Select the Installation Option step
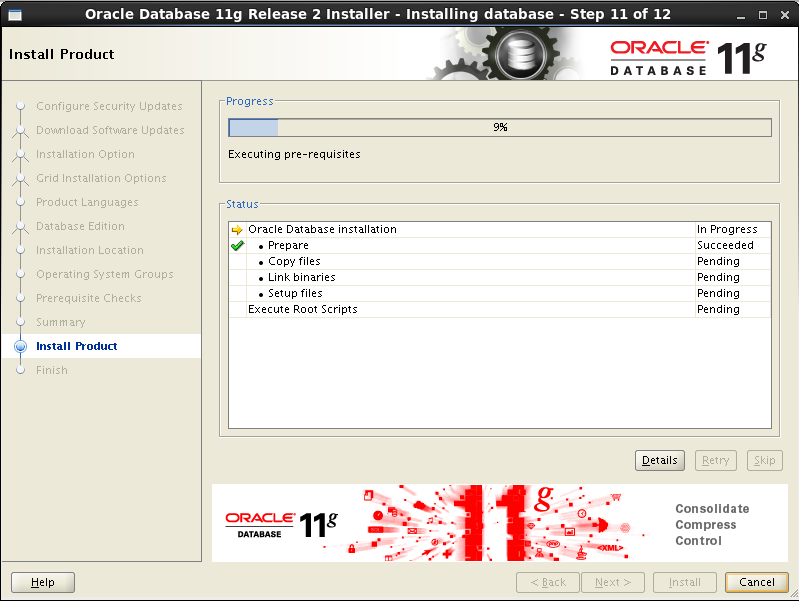Image resolution: width=799 pixels, height=601 pixels. pyautogui.click(x=85, y=154)
